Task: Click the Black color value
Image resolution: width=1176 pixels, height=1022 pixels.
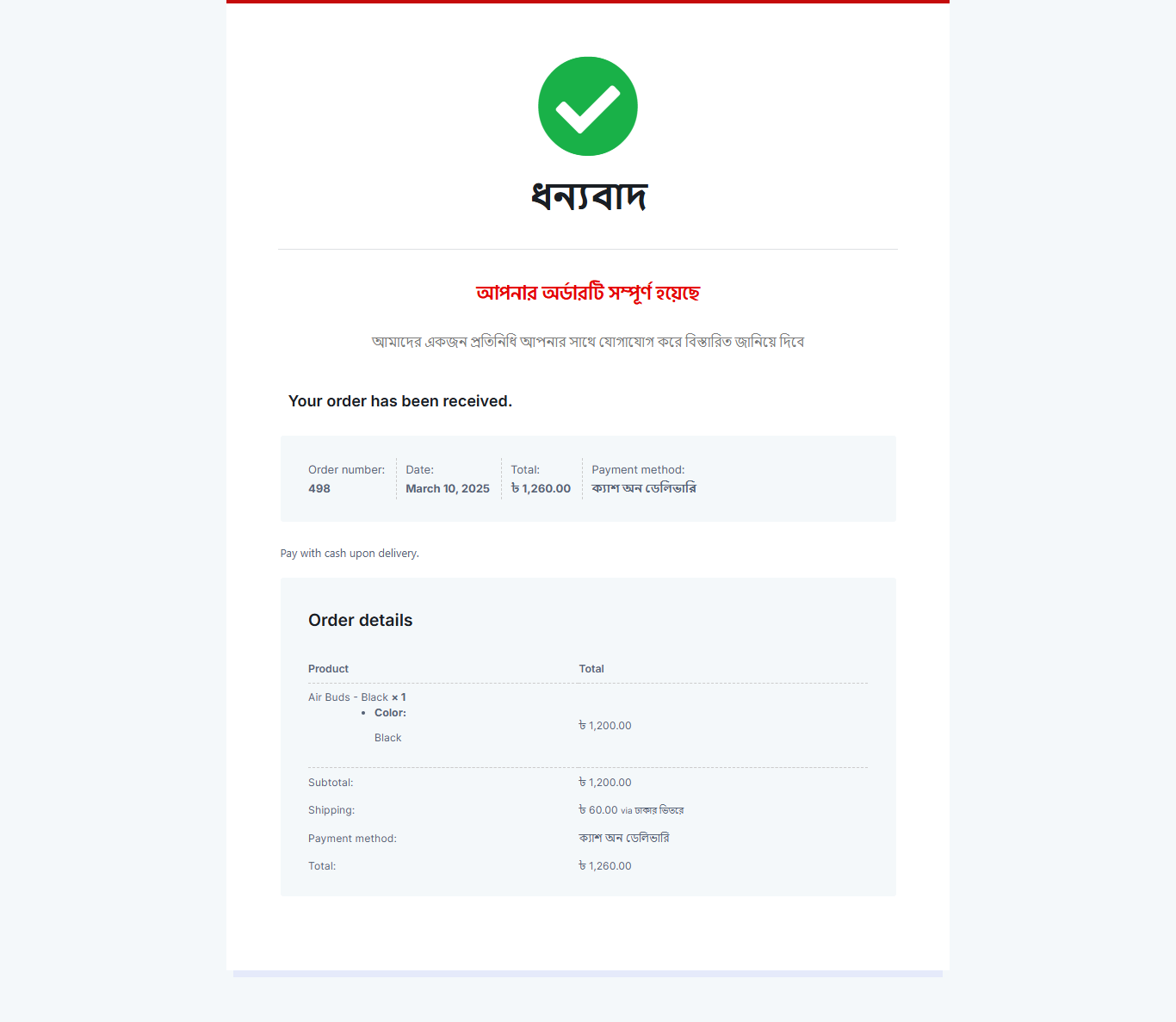Action: pos(388,738)
